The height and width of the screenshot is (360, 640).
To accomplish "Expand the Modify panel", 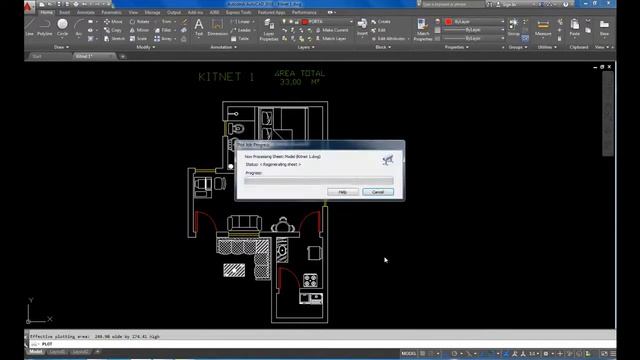I will click(145, 47).
